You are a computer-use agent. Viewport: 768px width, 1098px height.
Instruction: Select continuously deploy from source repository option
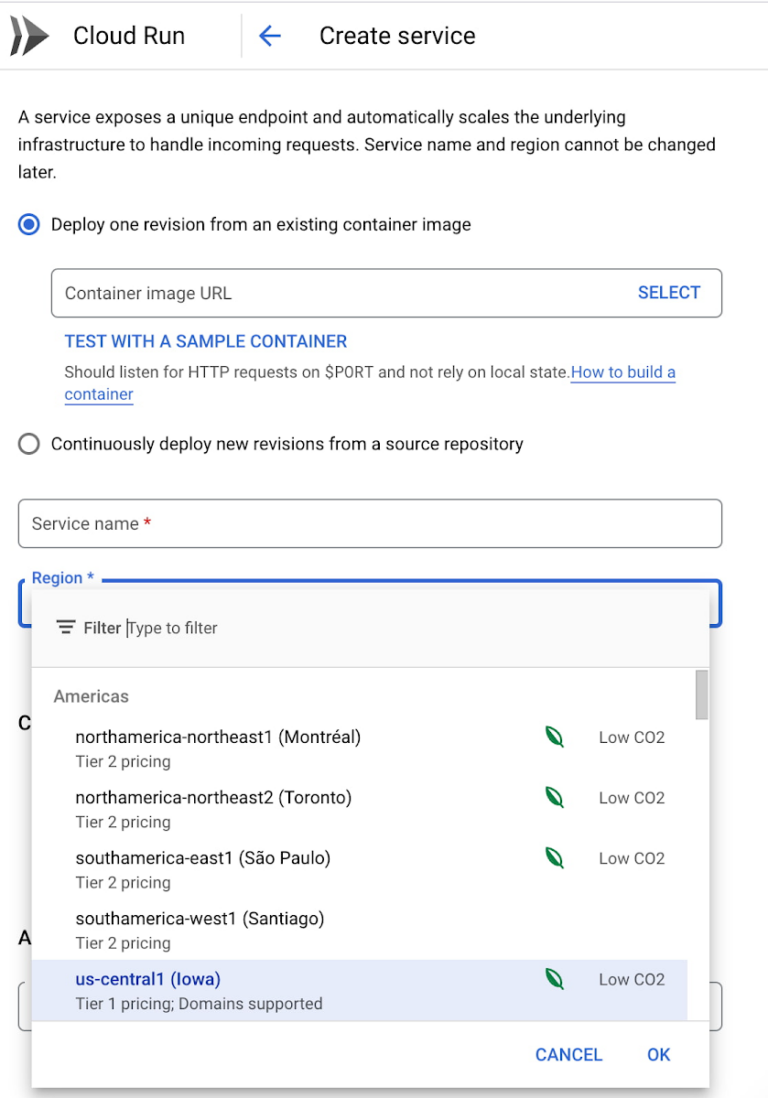coord(30,444)
